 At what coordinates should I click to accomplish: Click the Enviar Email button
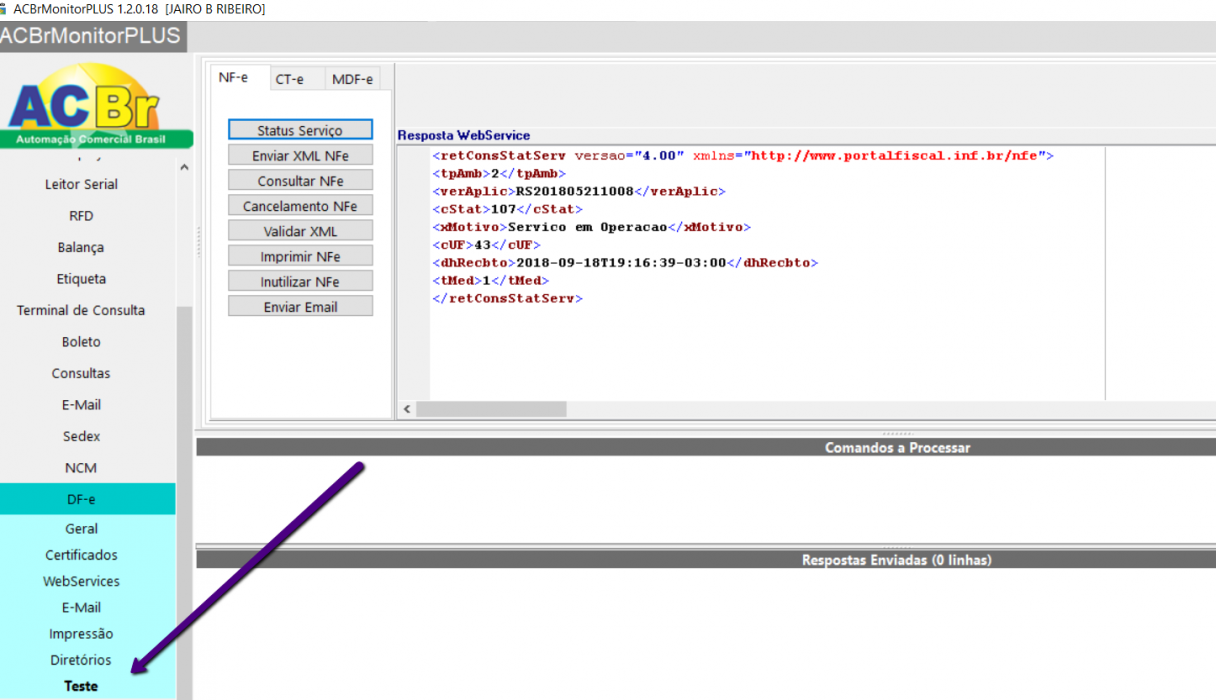(x=300, y=306)
